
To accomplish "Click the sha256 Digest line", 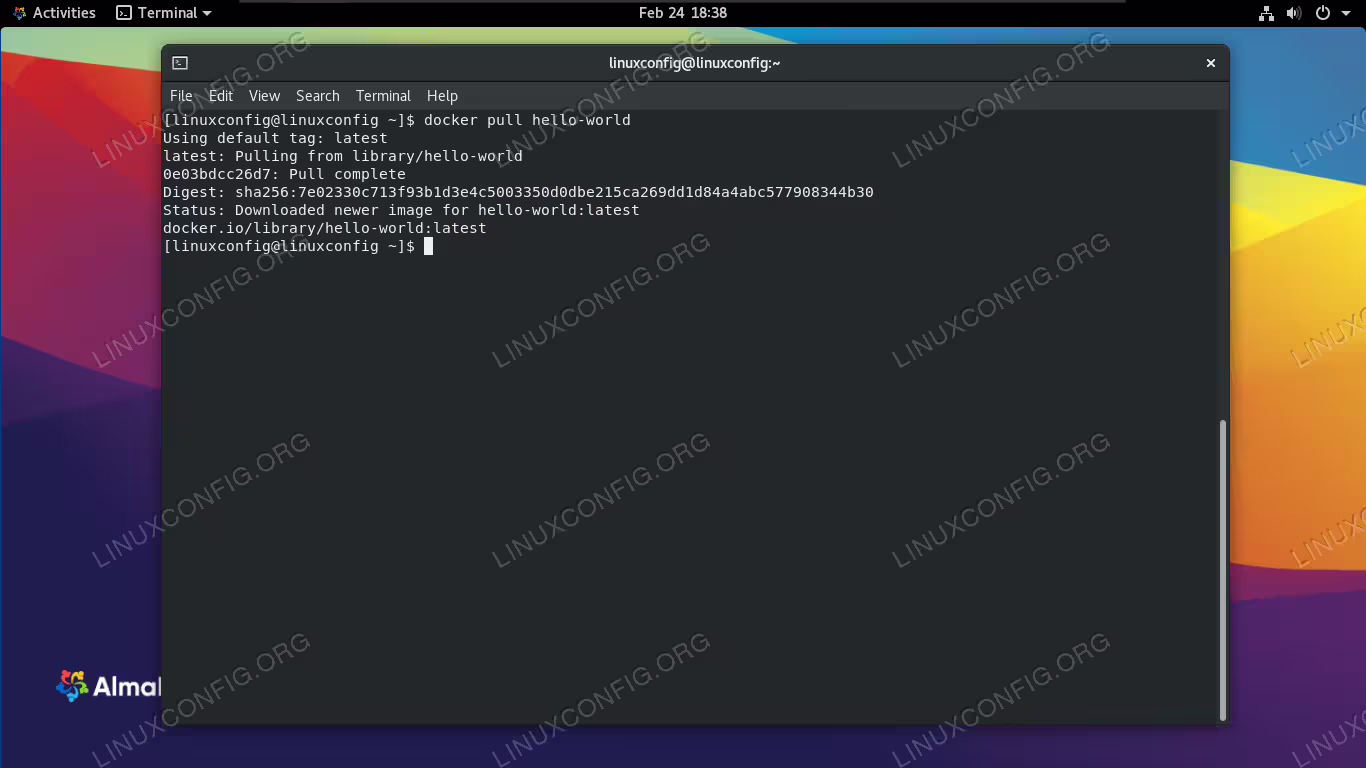I will click(x=518, y=192).
